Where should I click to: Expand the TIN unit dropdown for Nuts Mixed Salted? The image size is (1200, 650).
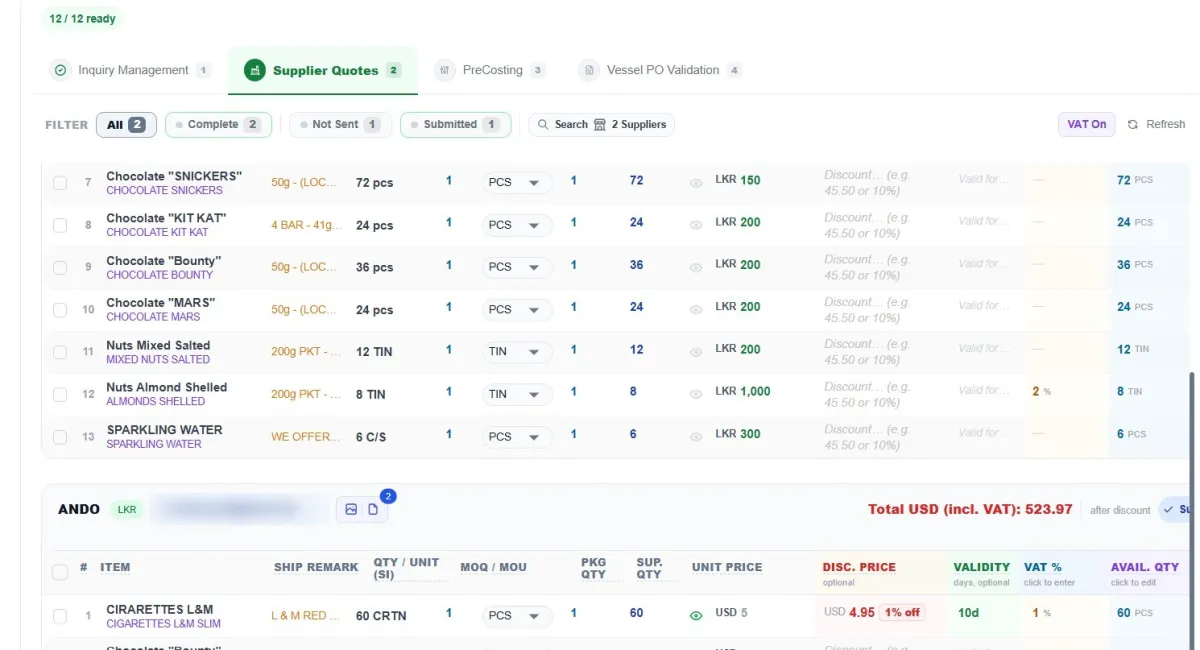pyautogui.click(x=517, y=352)
